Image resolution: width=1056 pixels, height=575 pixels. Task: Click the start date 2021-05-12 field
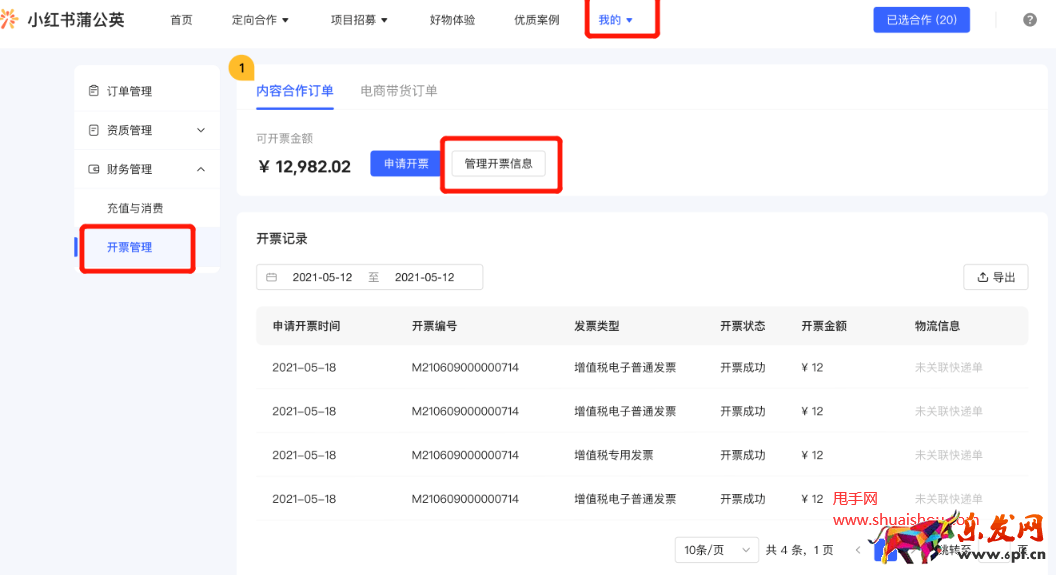point(322,277)
